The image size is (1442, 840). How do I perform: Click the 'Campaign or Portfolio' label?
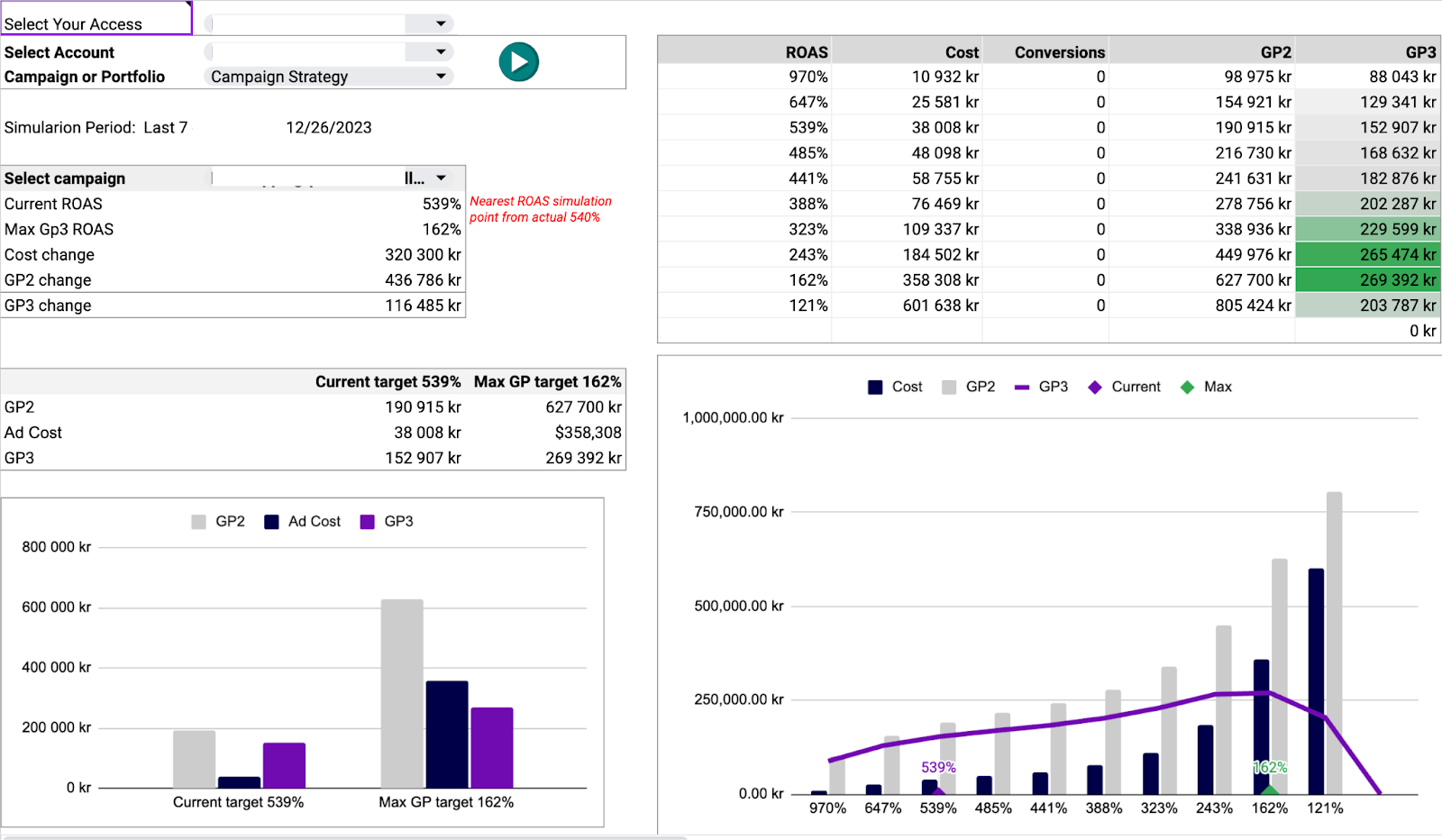point(85,77)
